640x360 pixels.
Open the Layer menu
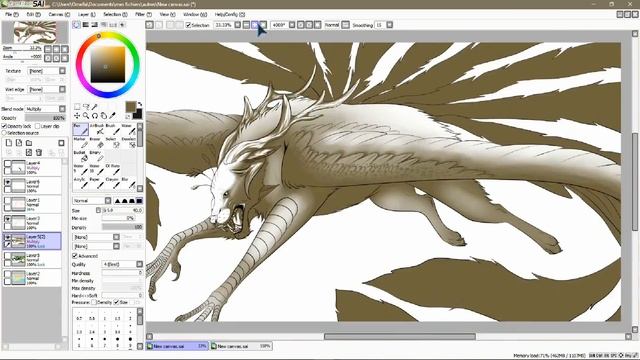[87, 14]
